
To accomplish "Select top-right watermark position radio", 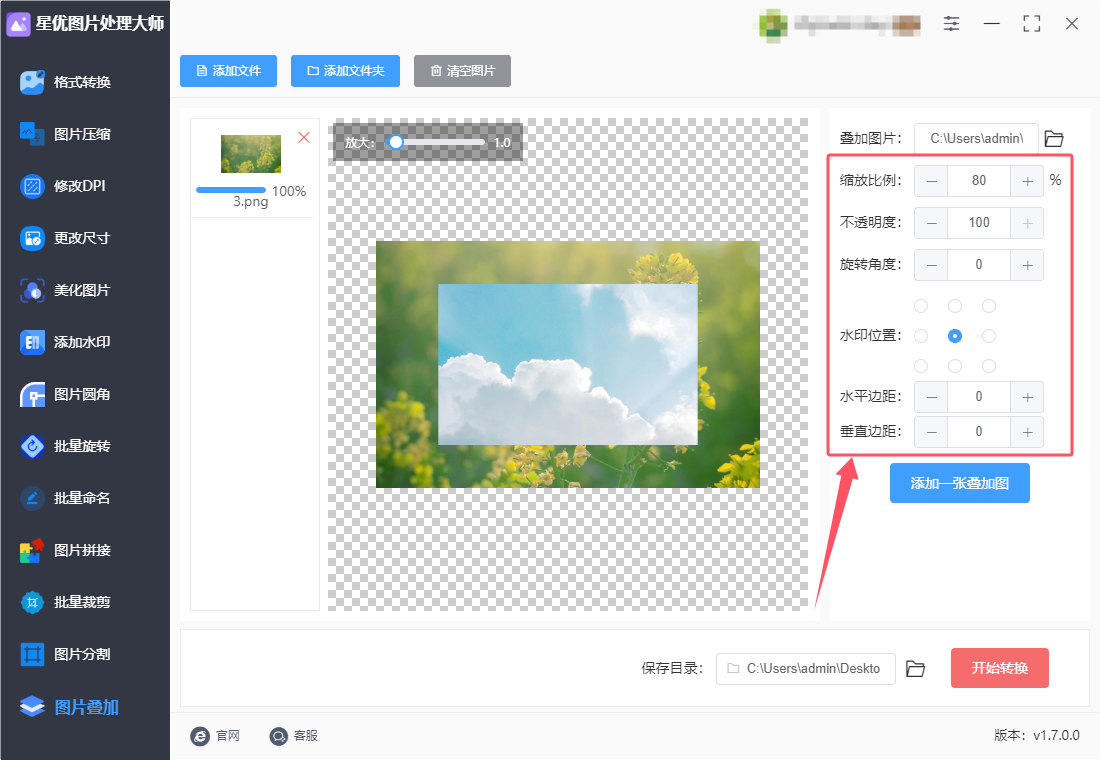I will pos(988,306).
